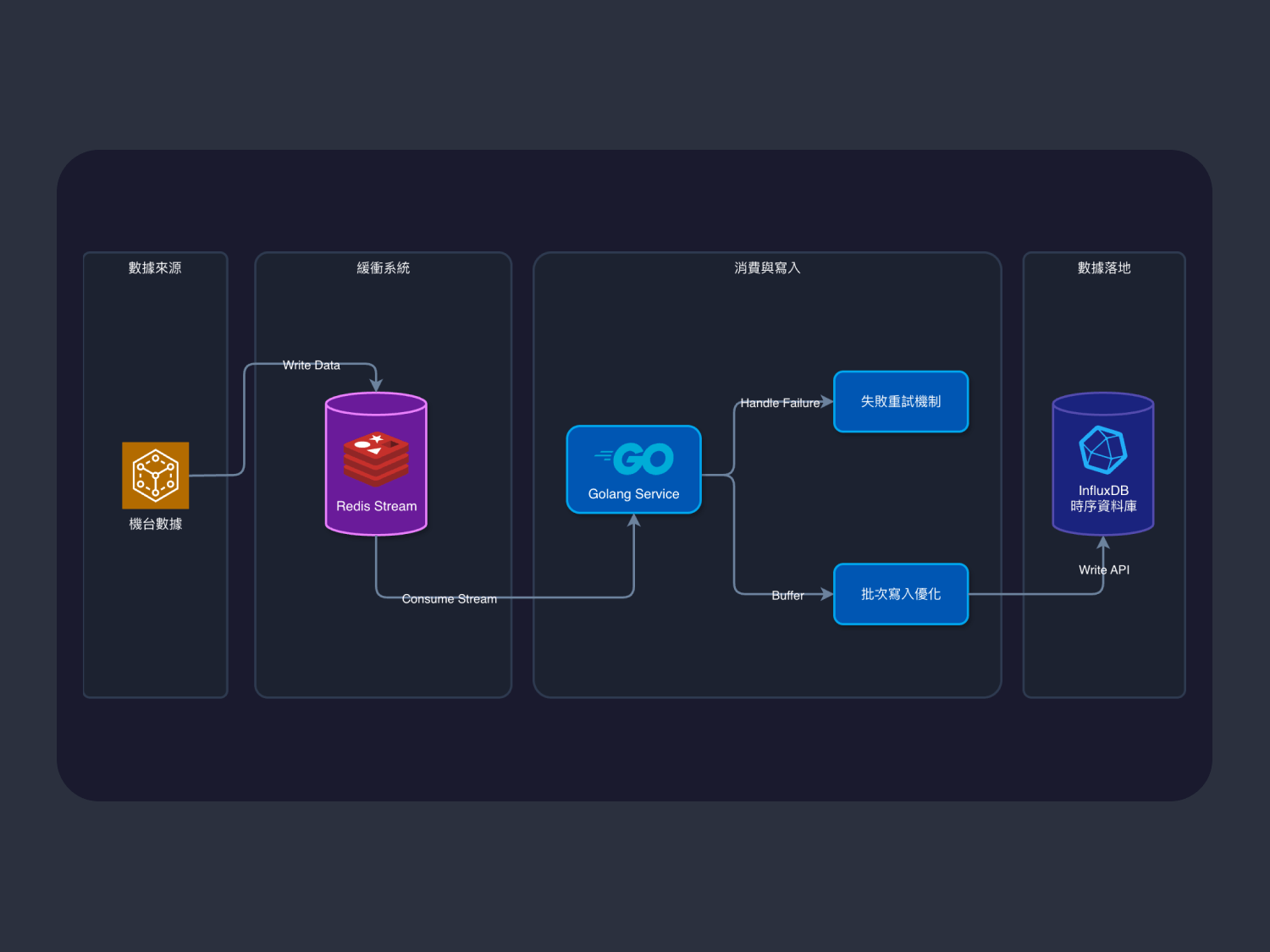Open the InfluxDB 時序資料庫 database icon

click(1103, 464)
